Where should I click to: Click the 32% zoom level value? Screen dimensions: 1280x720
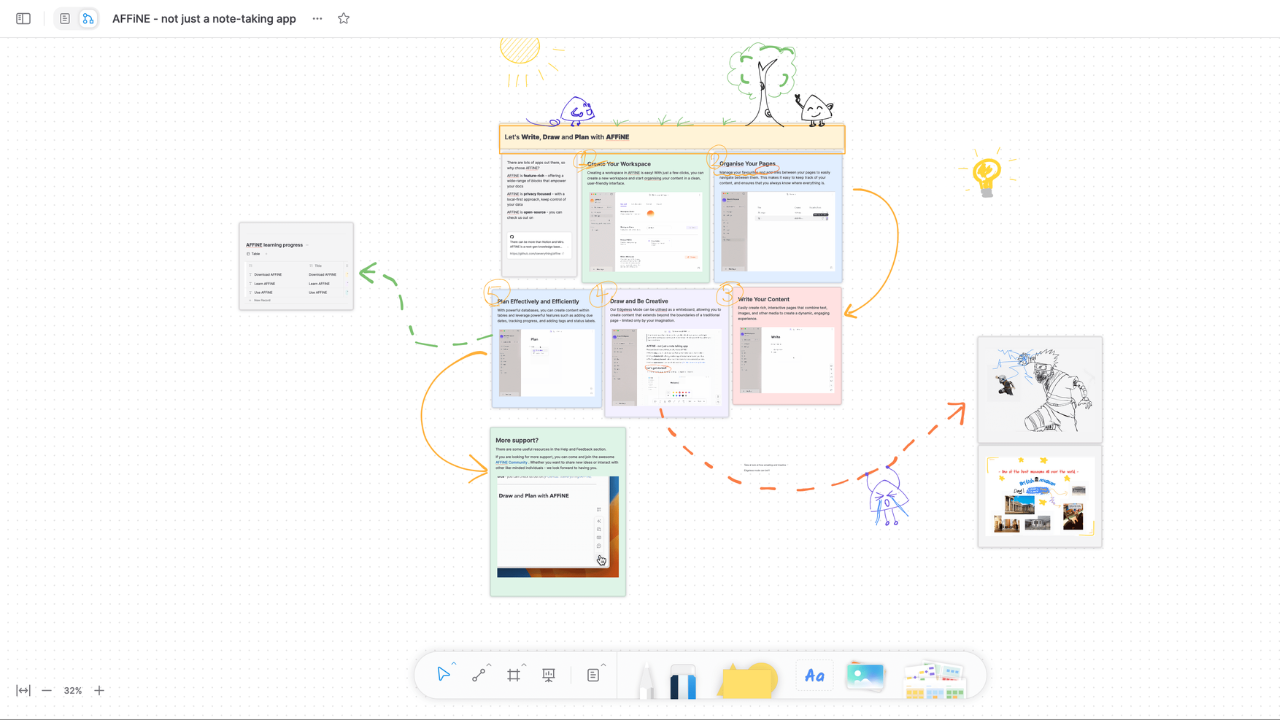(73, 690)
